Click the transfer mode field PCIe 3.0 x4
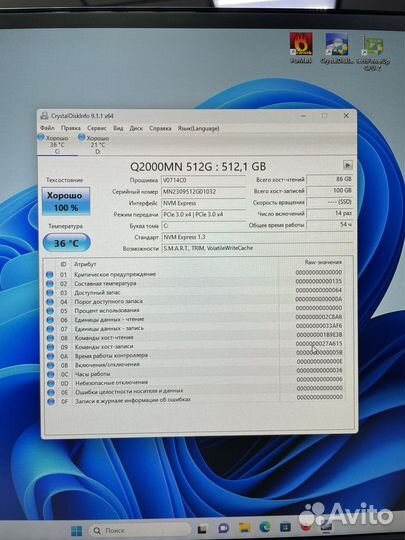This screenshot has height=540, width=405. 203,214
